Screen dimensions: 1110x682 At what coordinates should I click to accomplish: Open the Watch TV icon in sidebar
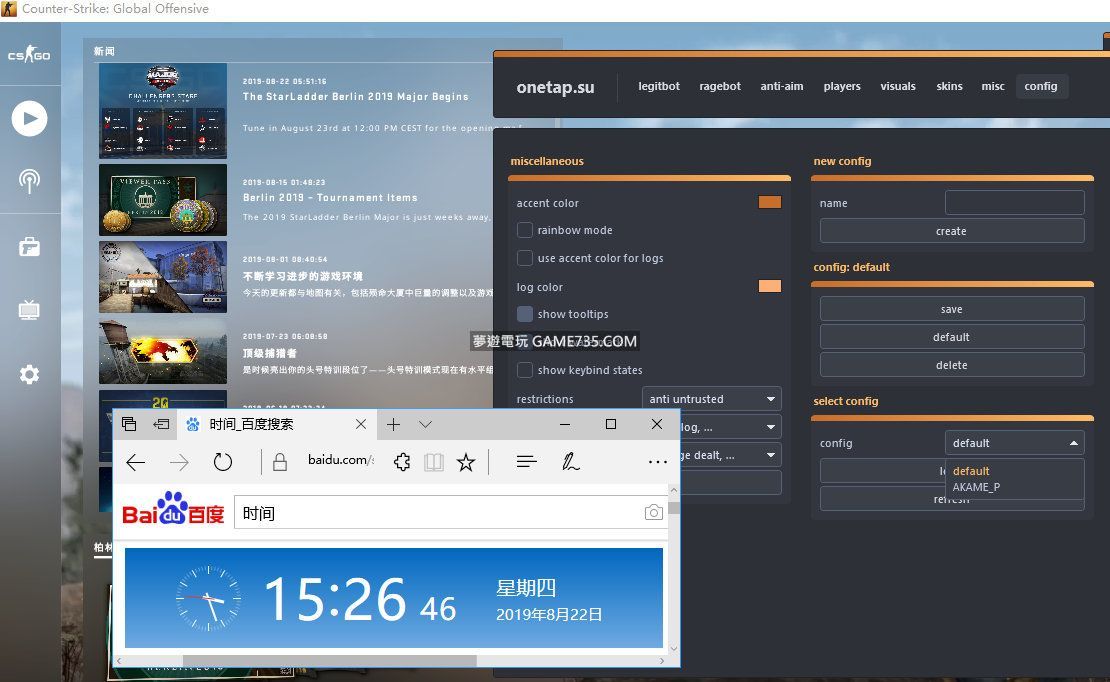point(29,310)
